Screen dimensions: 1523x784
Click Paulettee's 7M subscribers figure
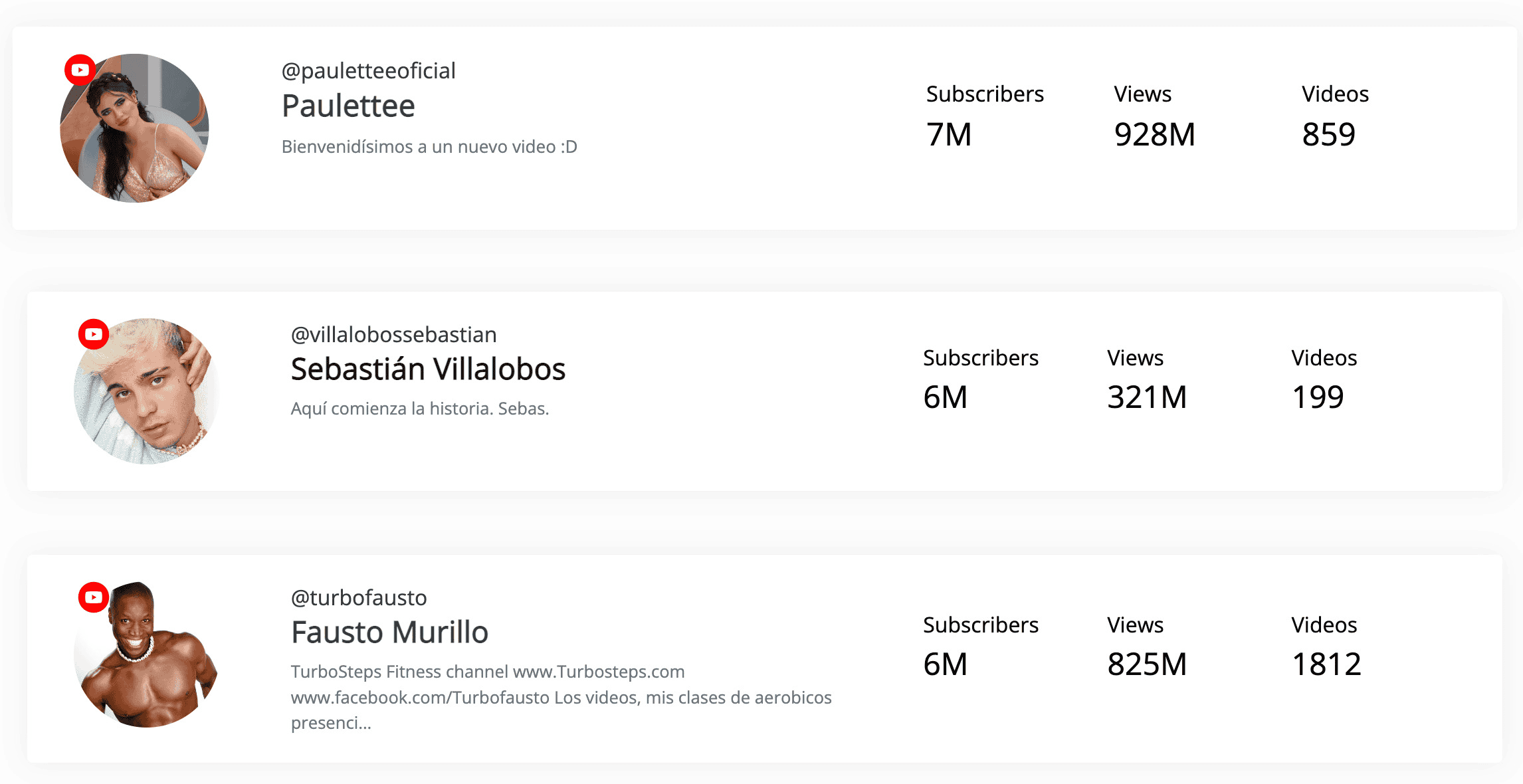[949, 134]
